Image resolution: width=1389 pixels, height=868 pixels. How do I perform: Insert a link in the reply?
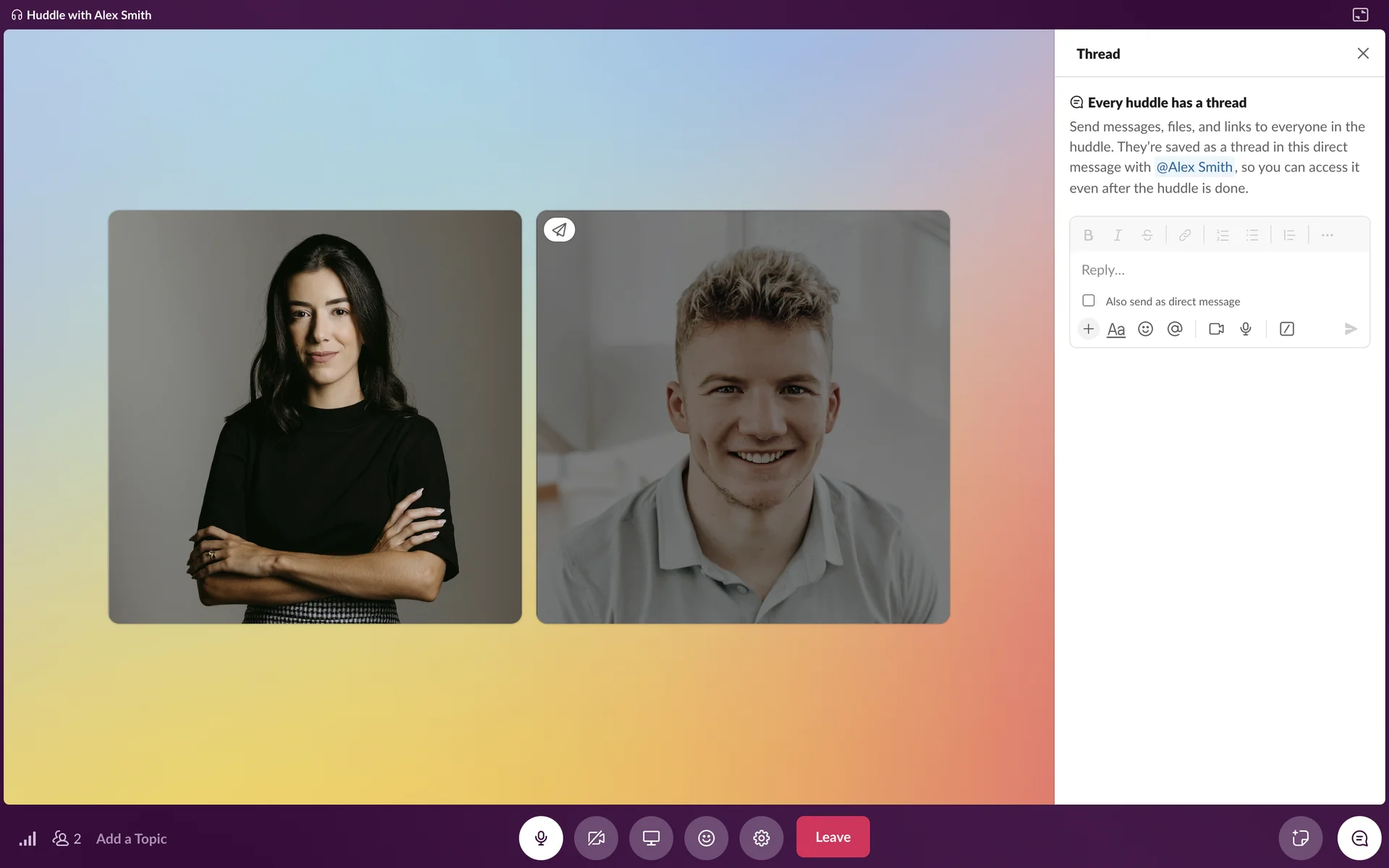tap(1185, 235)
